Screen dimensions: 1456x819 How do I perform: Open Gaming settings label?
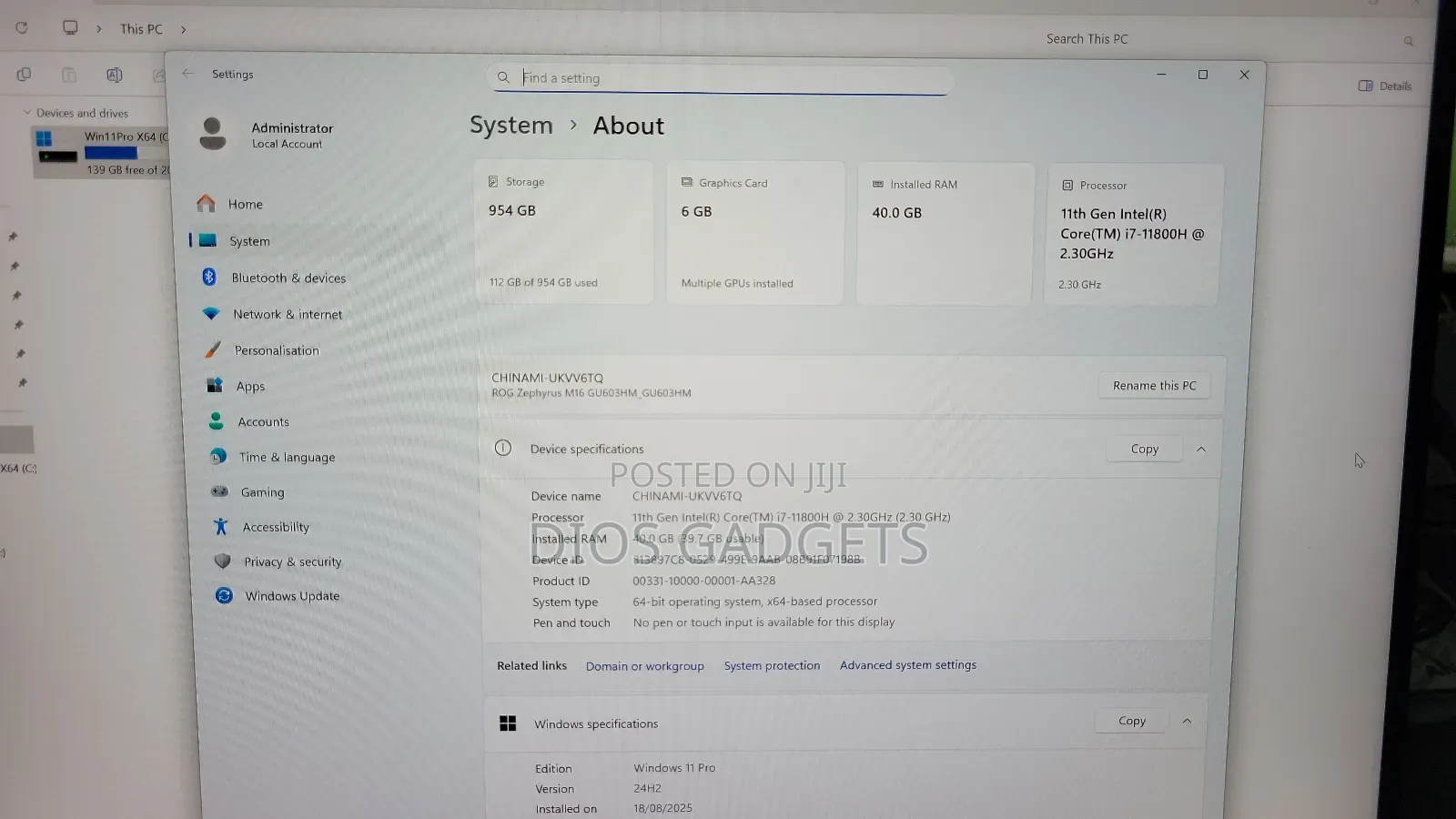[263, 492]
